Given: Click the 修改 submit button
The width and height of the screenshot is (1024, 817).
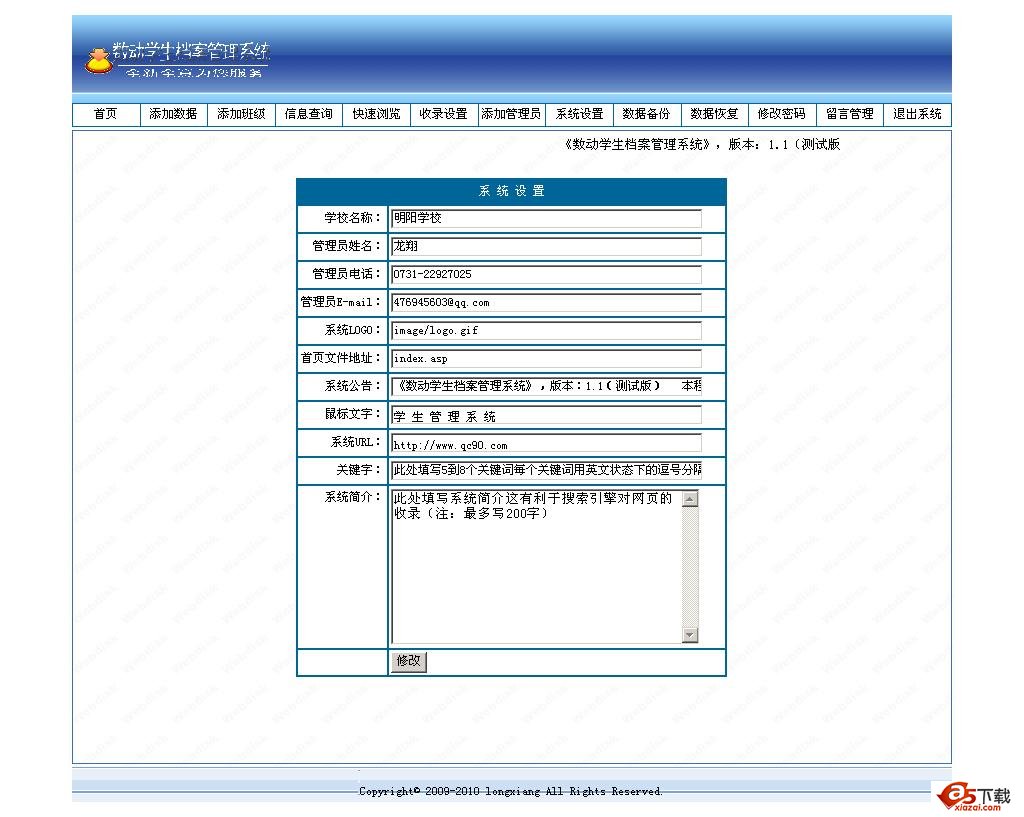Looking at the screenshot, I should (x=408, y=661).
